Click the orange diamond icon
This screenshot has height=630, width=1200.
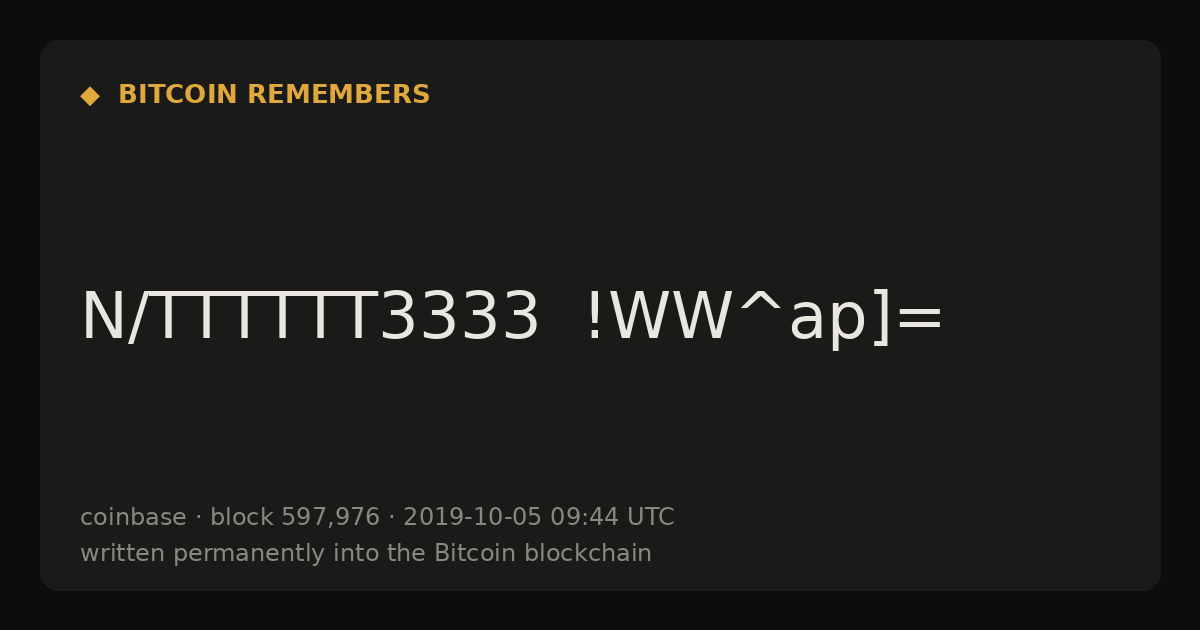90,96
